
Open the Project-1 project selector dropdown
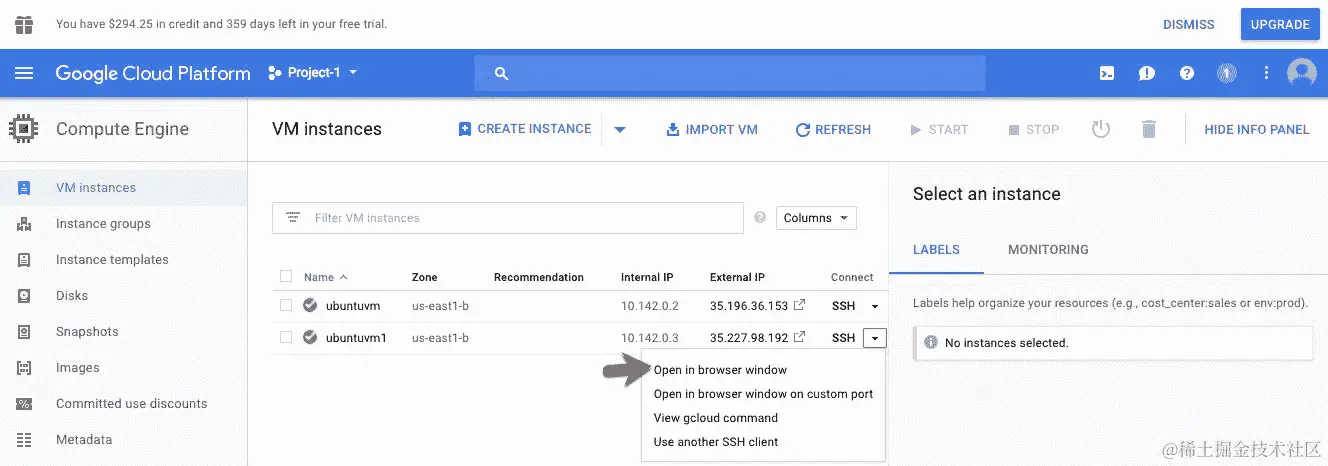click(313, 73)
